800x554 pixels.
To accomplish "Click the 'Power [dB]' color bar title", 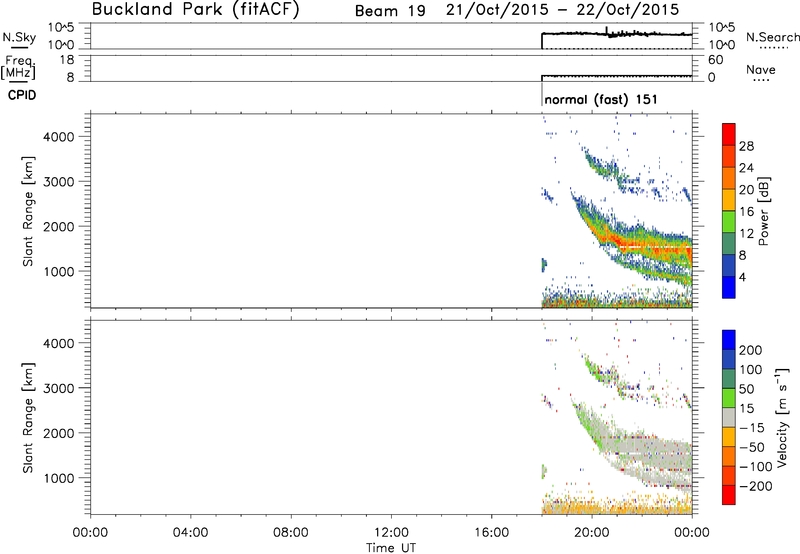I will point(763,211).
